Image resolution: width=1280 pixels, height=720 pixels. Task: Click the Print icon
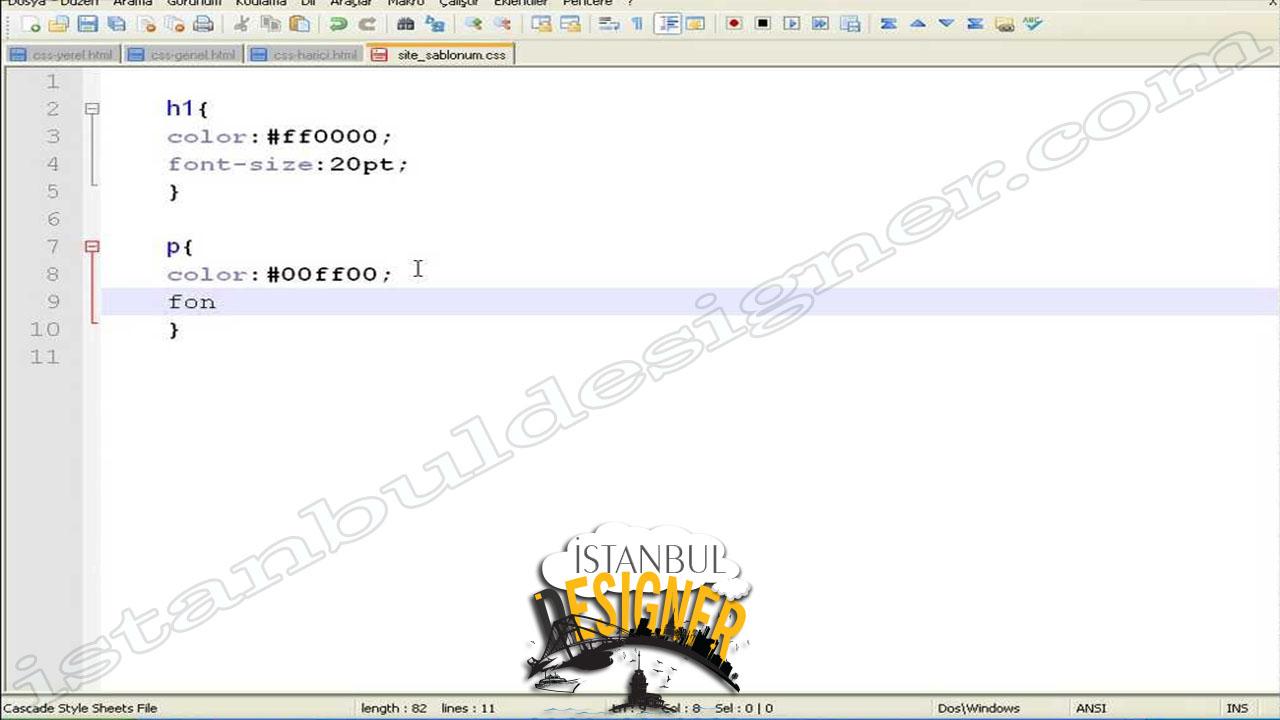coord(204,24)
